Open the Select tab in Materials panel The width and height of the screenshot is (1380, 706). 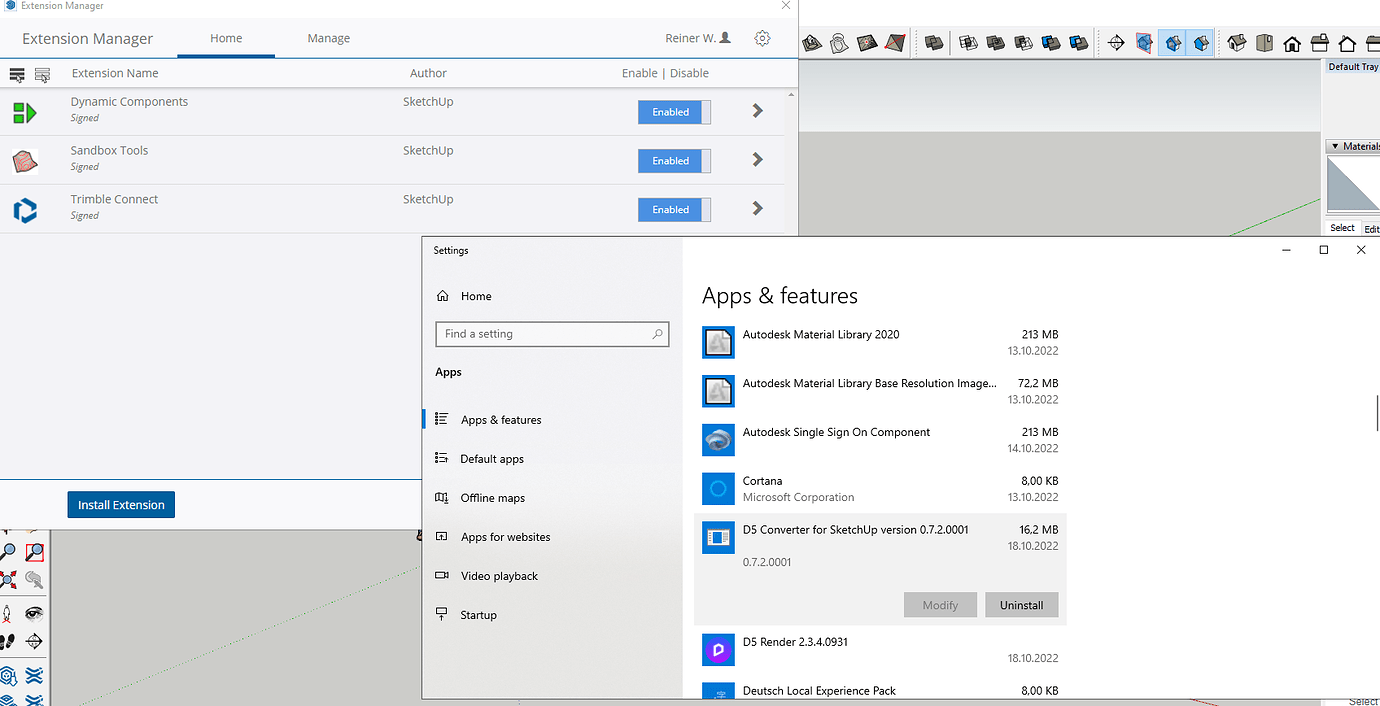tap(1342, 228)
